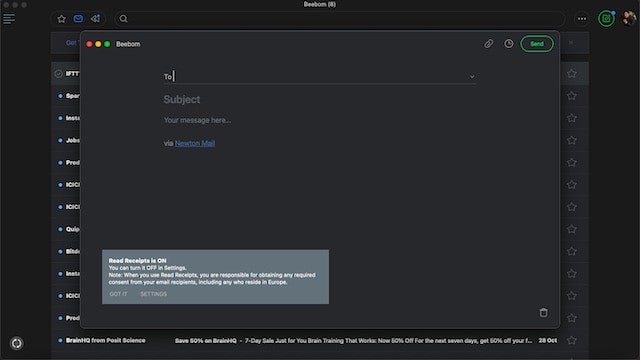Star the BrainHQ from Posit Science email
640x360 pixels.
[571, 340]
